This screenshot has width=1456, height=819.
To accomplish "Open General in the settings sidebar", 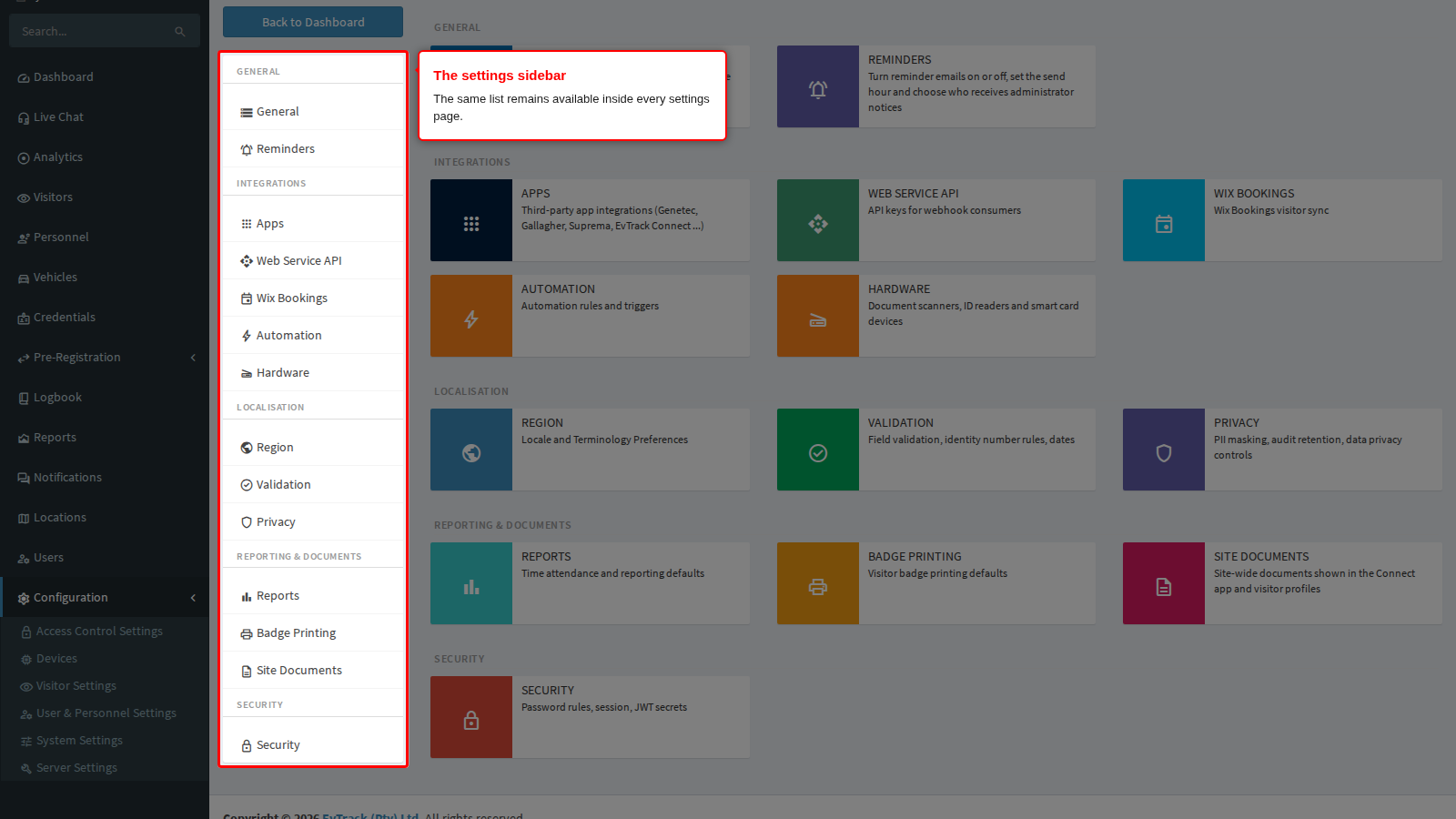I will tap(313, 111).
